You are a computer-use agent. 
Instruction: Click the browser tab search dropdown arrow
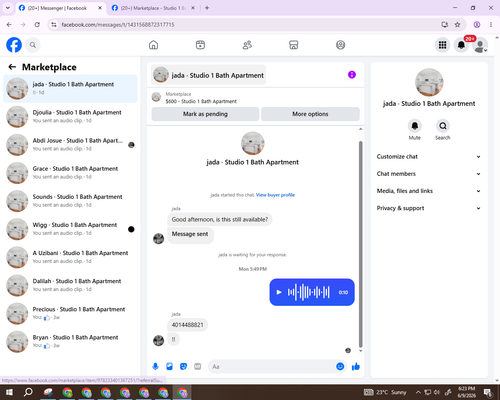pos(8,8)
